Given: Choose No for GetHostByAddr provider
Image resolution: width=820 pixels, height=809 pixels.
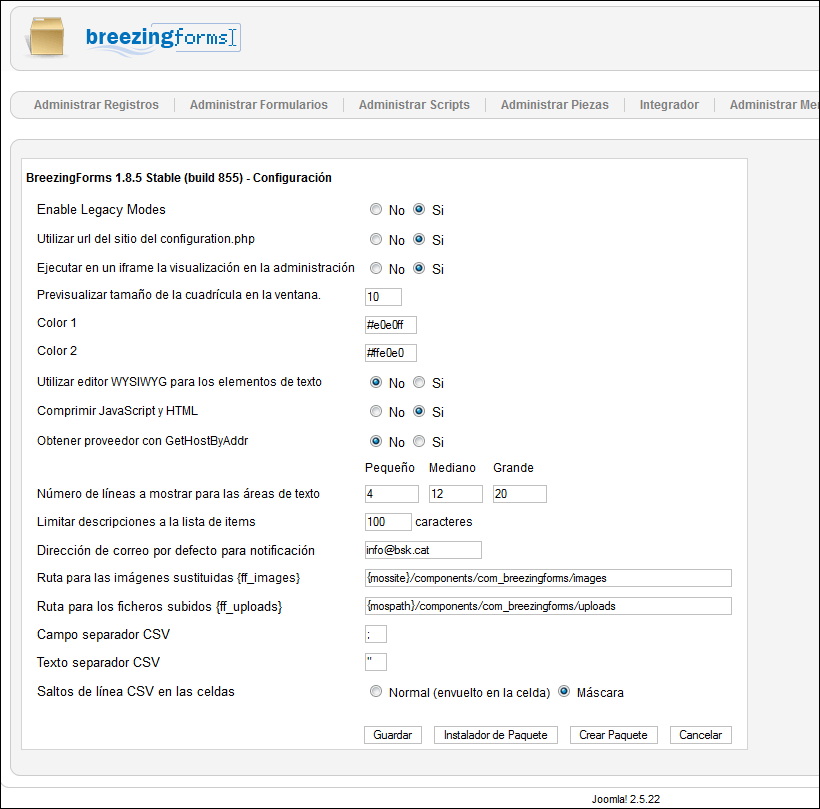Looking at the screenshot, I should 375,441.
